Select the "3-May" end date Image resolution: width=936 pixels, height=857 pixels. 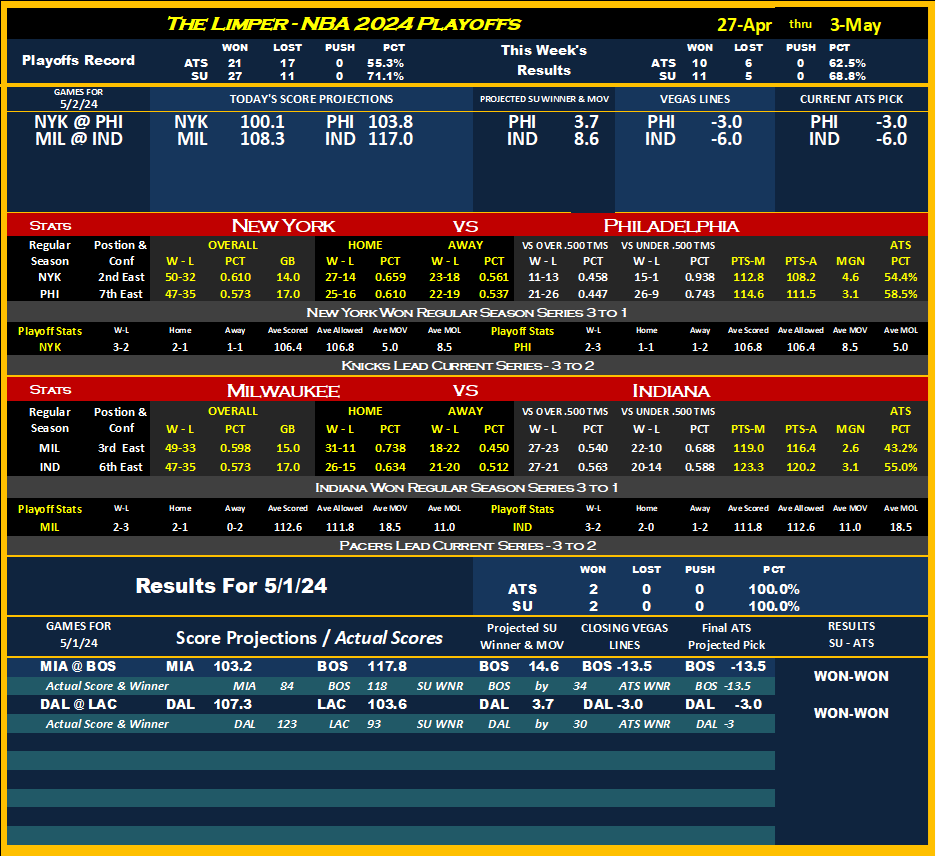pyautogui.click(x=855, y=25)
